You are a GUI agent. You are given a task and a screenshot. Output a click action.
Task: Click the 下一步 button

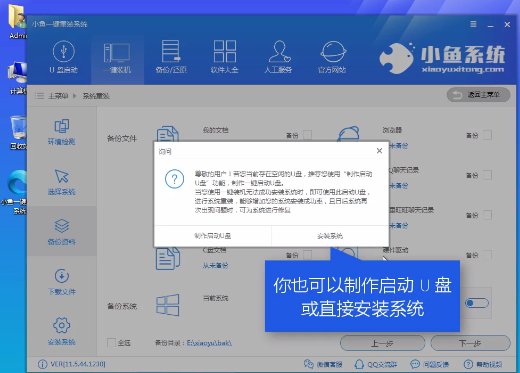pyautogui.click(x=470, y=343)
